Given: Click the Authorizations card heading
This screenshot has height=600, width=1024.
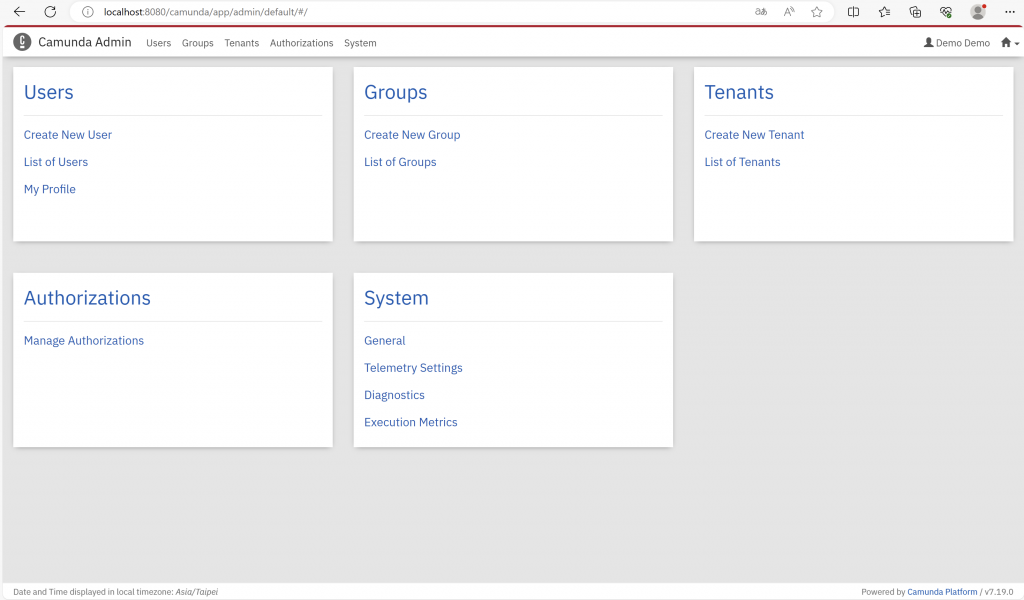Looking at the screenshot, I should click(x=88, y=298).
